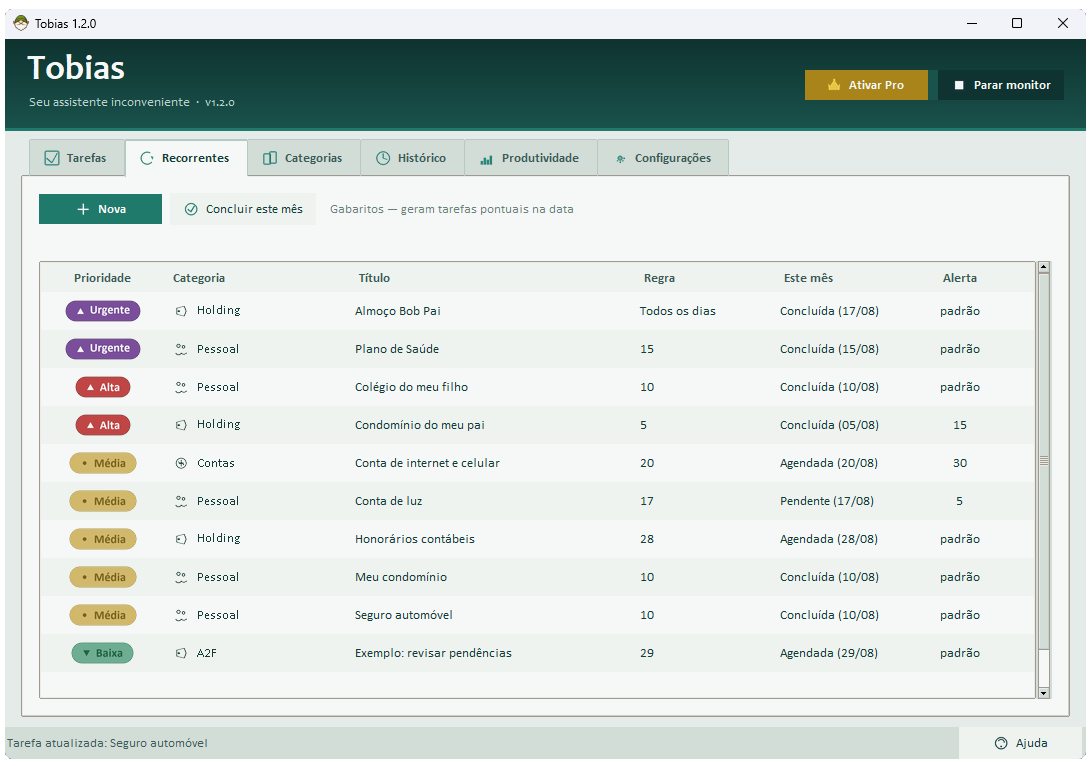
Task: Select the Condomínio do meu pai title
Action: pyautogui.click(x=420, y=425)
